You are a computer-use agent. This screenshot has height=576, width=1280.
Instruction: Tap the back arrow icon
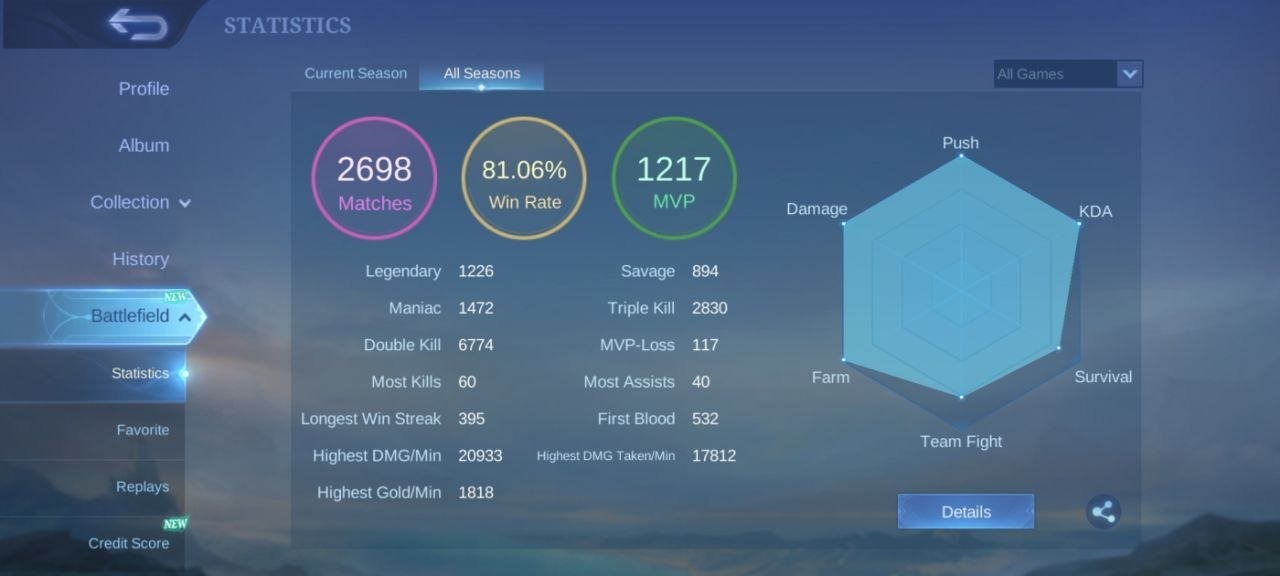coord(138,24)
